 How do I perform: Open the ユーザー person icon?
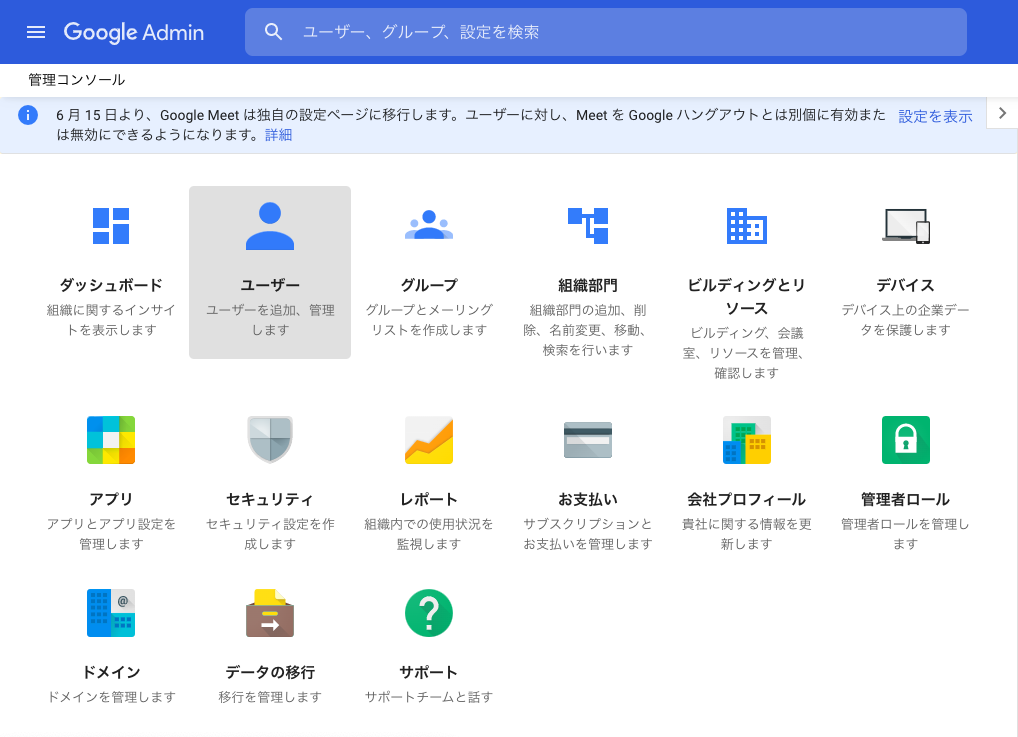point(270,226)
